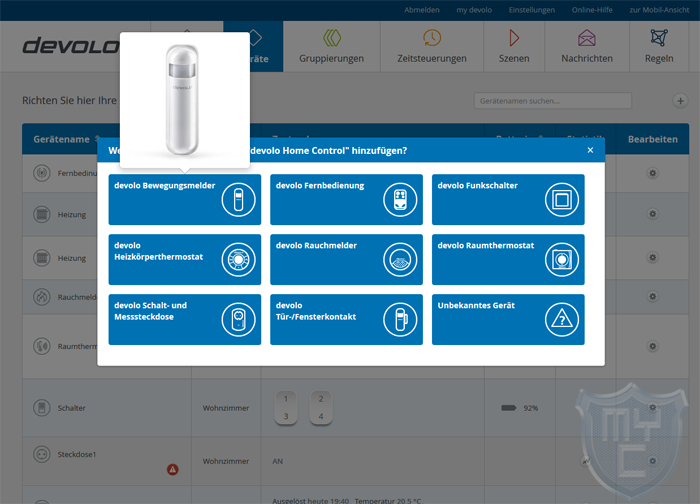Choose devolo Rauchmelder tile
Image resolution: width=700 pixels, height=504 pixels.
[x=346, y=259]
